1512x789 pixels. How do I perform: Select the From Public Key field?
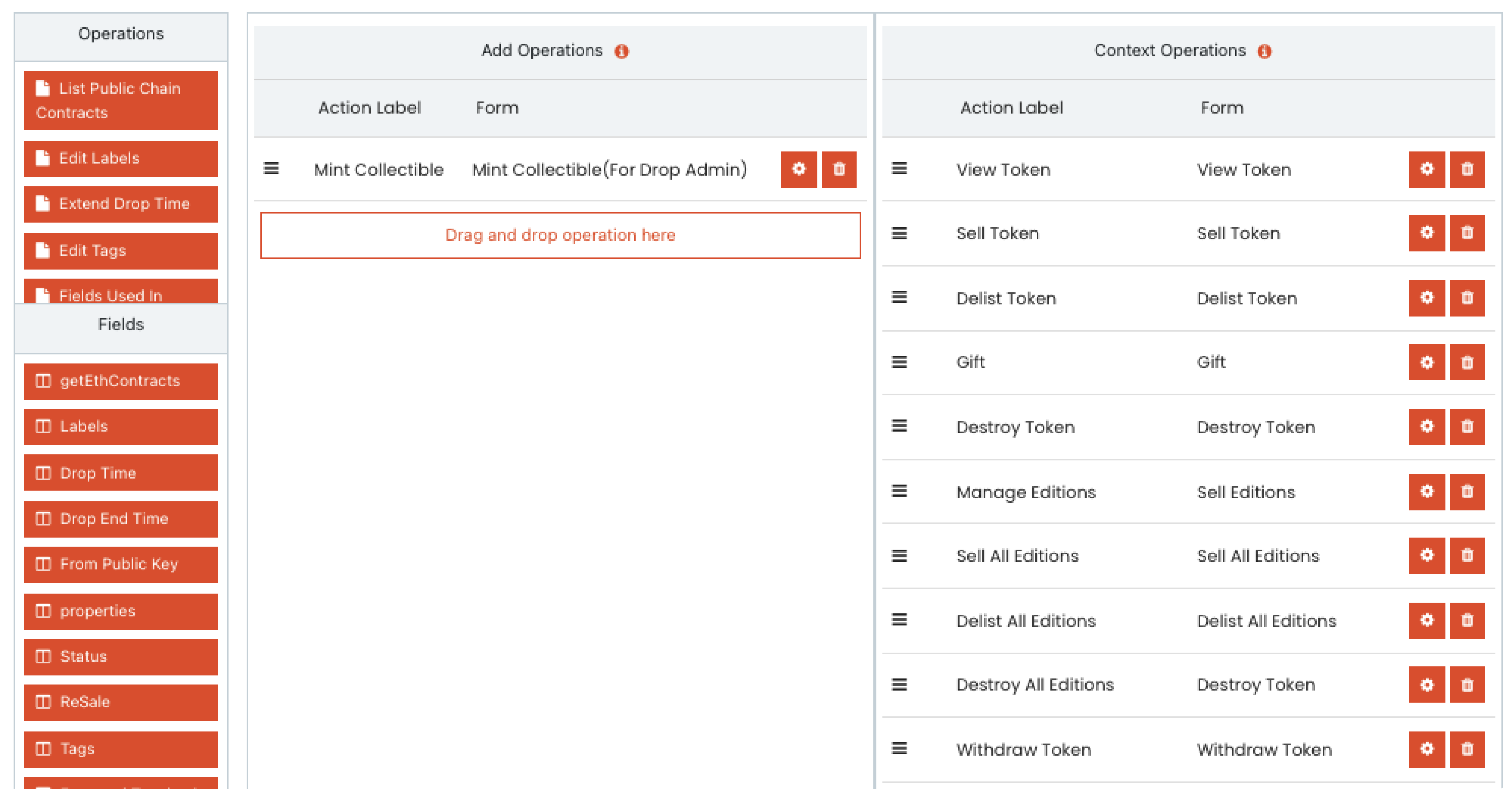coord(121,564)
